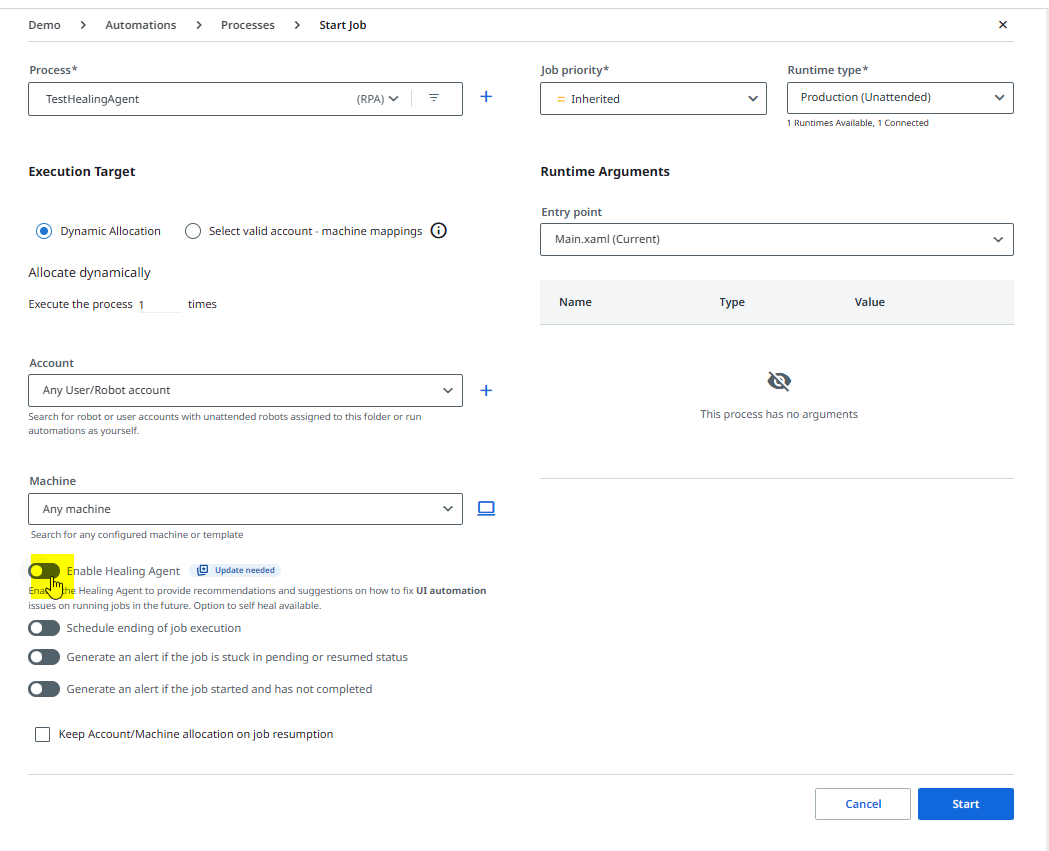The width and height of the screenshot is (1049, 851).
Task: Toggle Enable Healing Agent switch
Action: (44, 571)
